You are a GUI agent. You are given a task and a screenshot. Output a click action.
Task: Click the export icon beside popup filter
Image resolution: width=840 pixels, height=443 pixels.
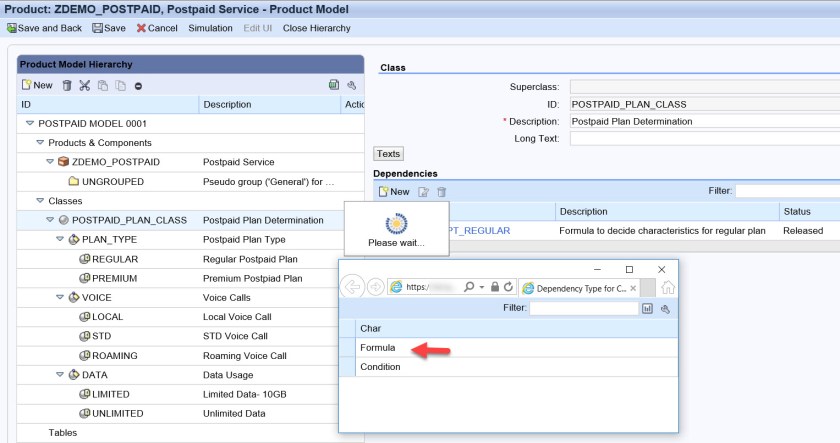[647, 309]
